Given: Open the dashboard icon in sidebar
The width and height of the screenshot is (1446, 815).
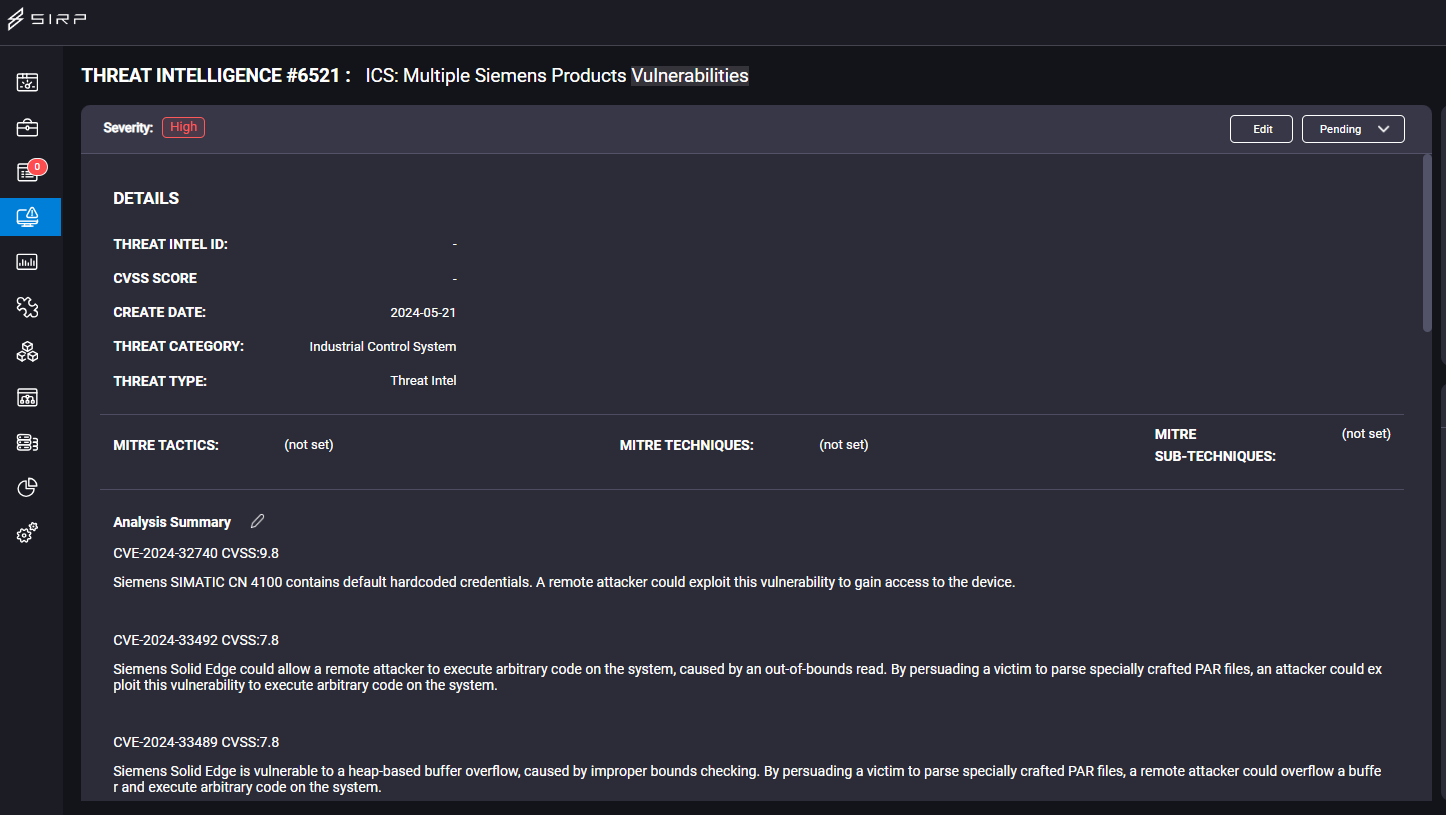Looking at the screenshot, I should pos(27,82).
